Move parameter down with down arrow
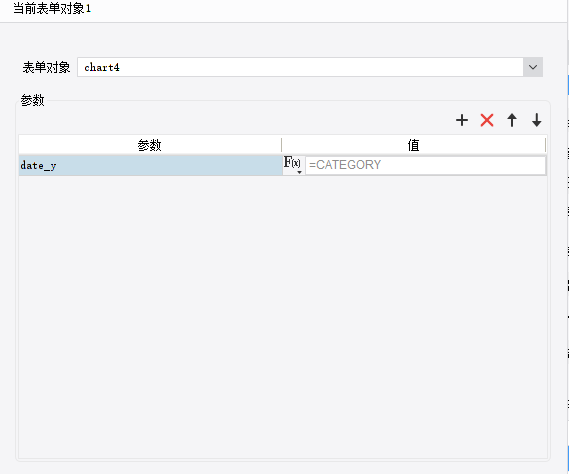 [x=536, y=120]
